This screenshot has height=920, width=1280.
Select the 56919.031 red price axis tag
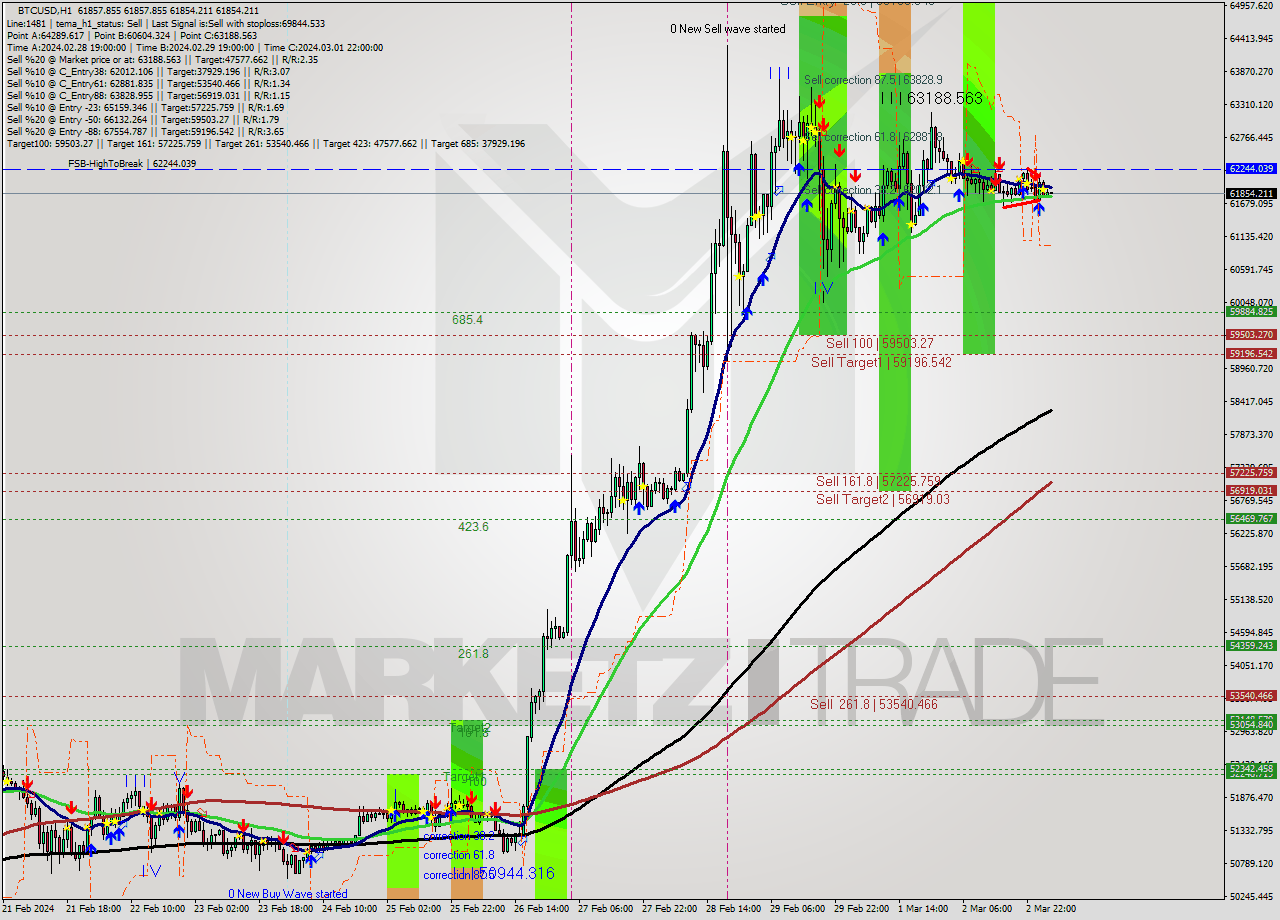coord(1251,491)
